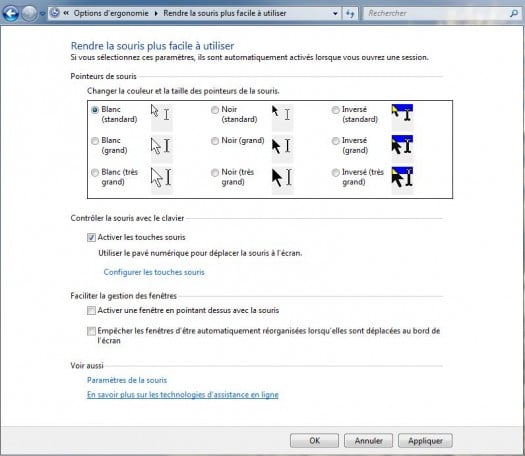
Task: Enable 'Activer une fenêtre en pointant dessus'
Action: tap(91, 311)
